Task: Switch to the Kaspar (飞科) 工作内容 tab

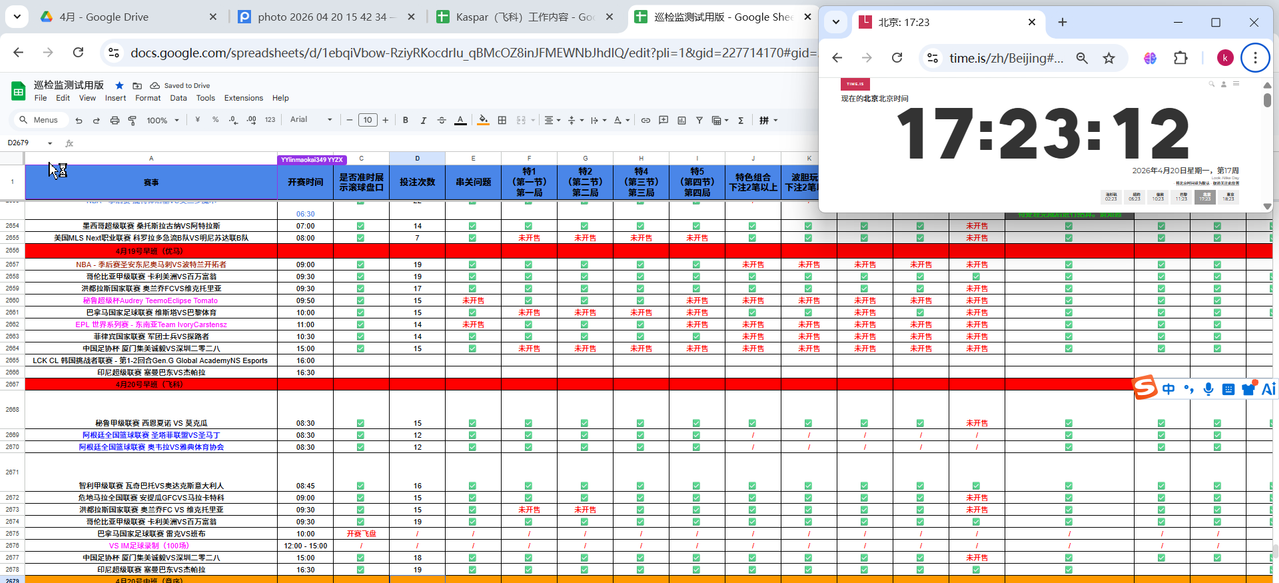Action: click(x=526, y=17)
